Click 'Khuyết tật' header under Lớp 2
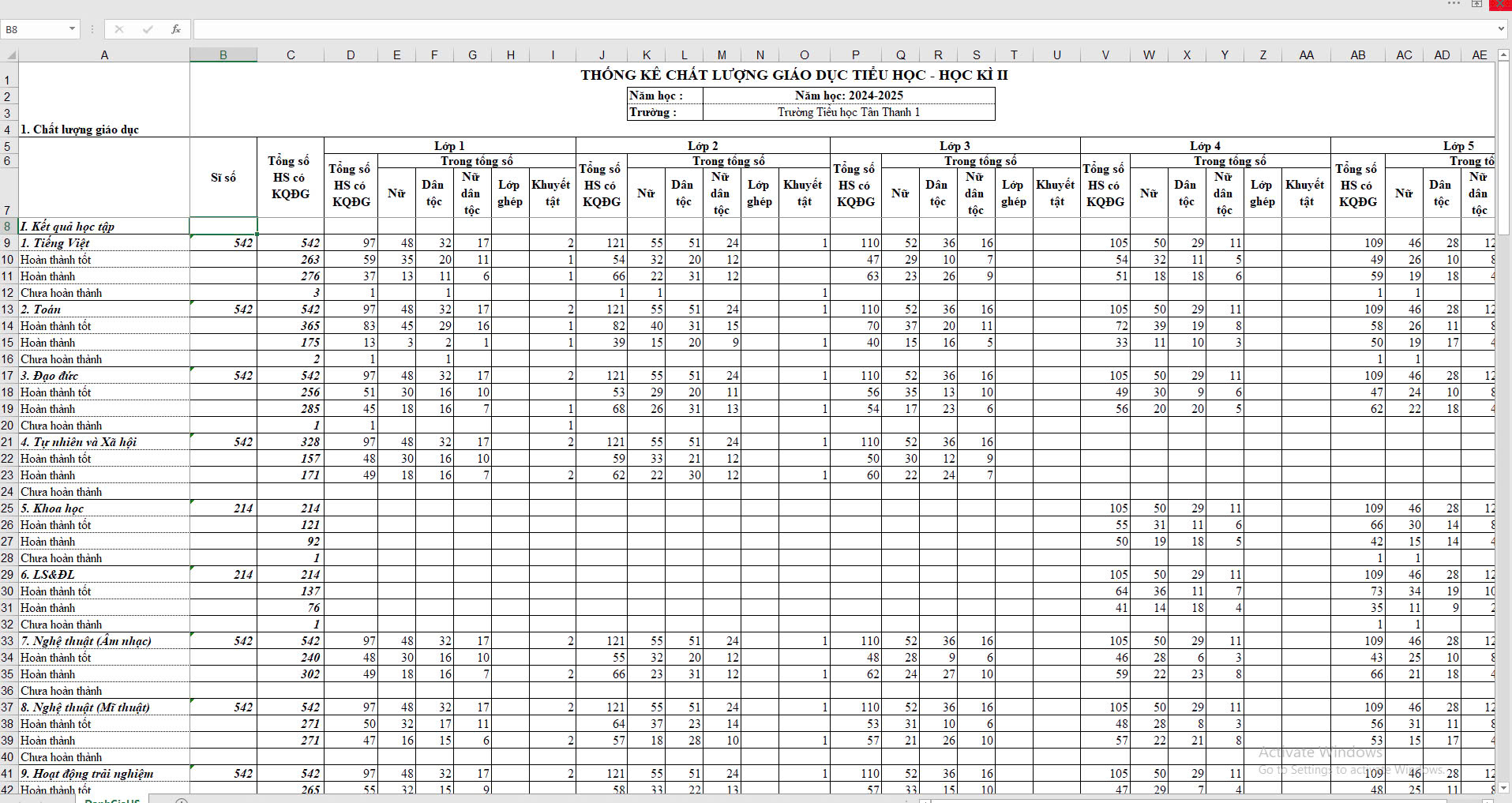Viewport: 1512px width, 803px height. [x=804, y=193]
